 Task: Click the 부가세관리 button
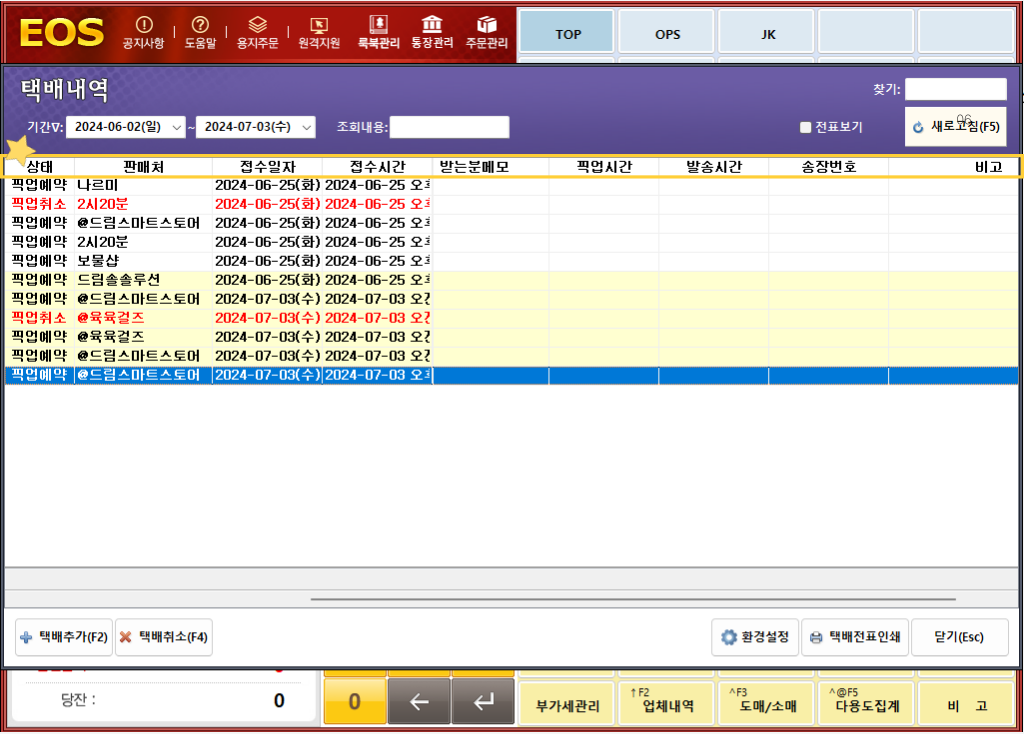point(567,703)
